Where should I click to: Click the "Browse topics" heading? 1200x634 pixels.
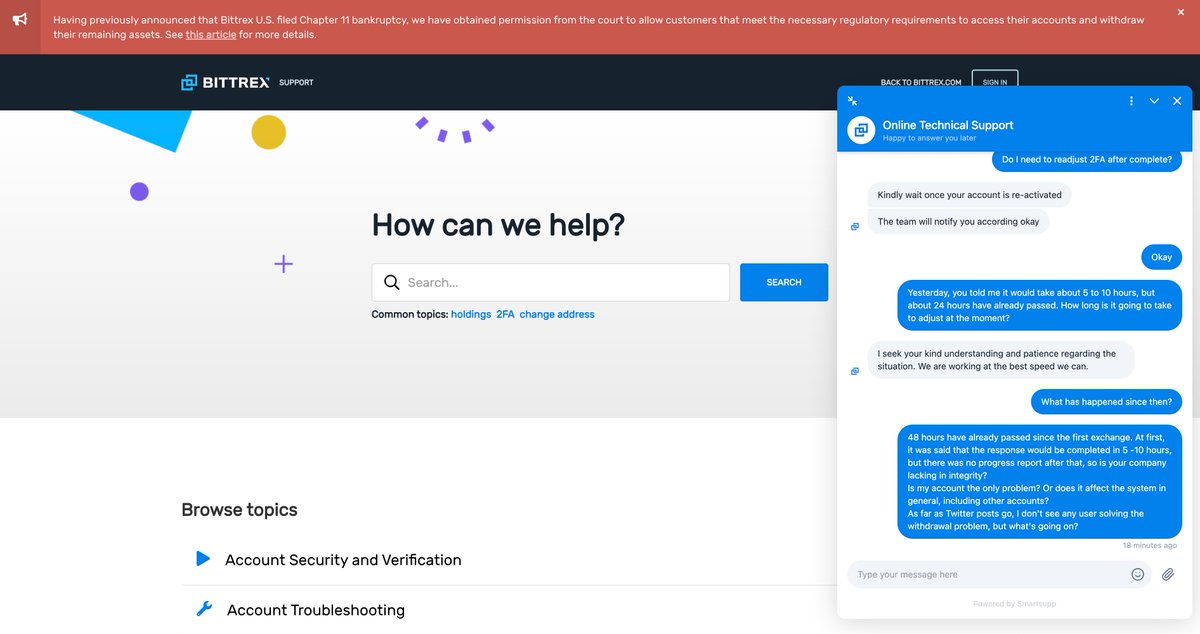pyautogui.click(x=239, y=510)
